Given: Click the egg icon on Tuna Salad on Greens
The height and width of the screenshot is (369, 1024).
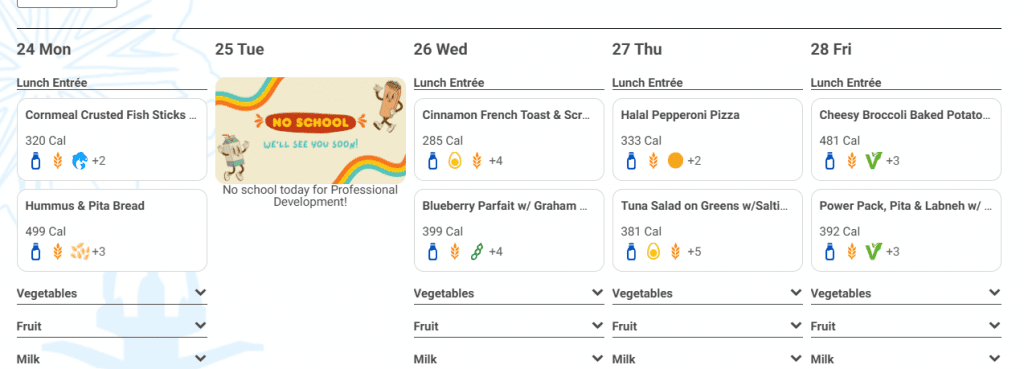Looking at the screenshot, I should click(x=653, y=251).
